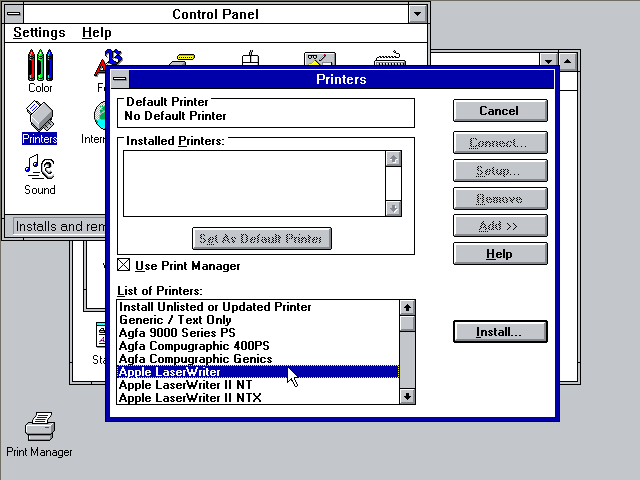Select Agfa Compugraphic 400PS

click(x=258, y=346)
